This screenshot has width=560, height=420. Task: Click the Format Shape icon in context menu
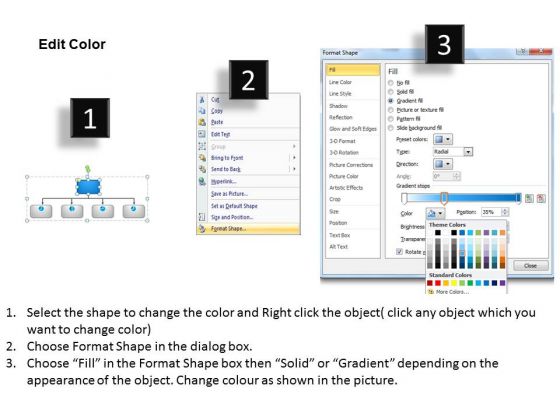coord(202,229)
